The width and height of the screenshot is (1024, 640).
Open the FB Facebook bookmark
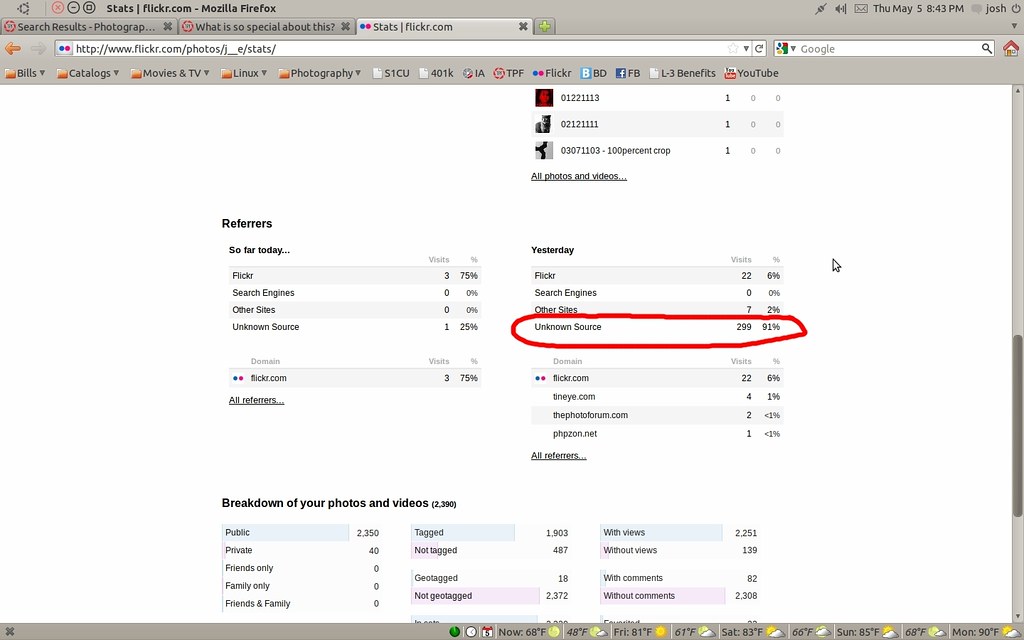(628, 73)
